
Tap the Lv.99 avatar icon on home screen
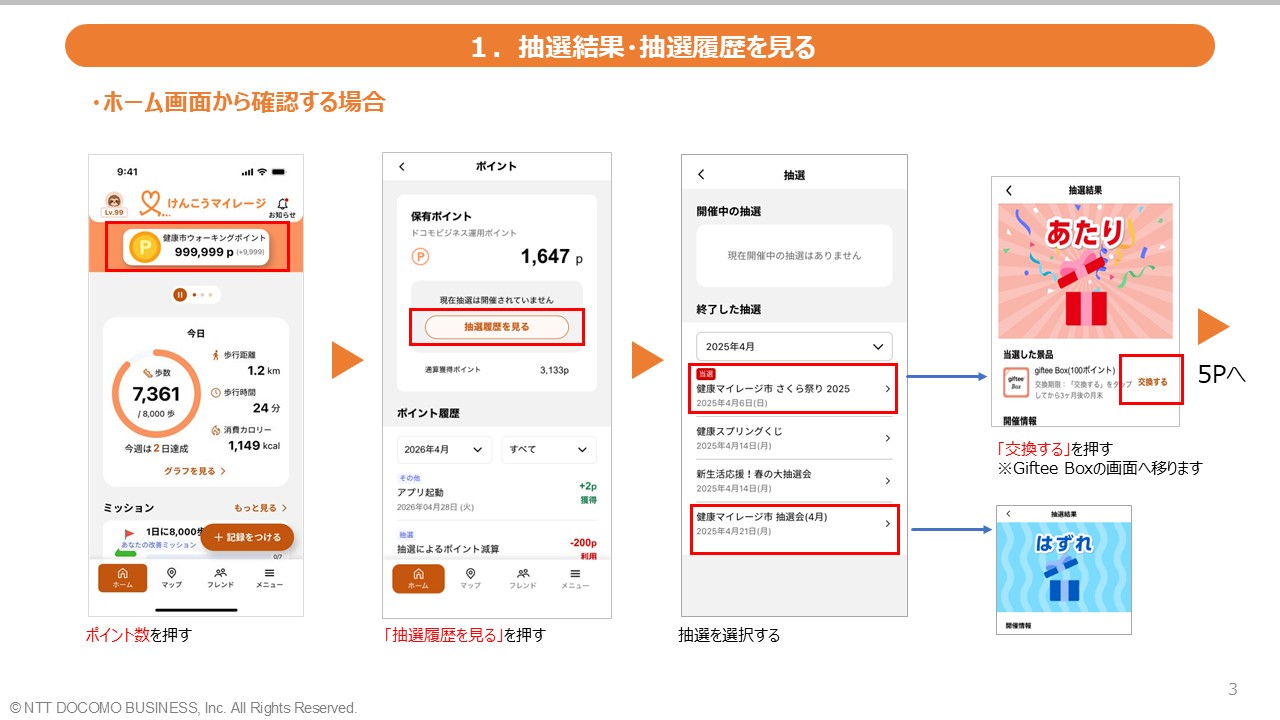point(114,204)
